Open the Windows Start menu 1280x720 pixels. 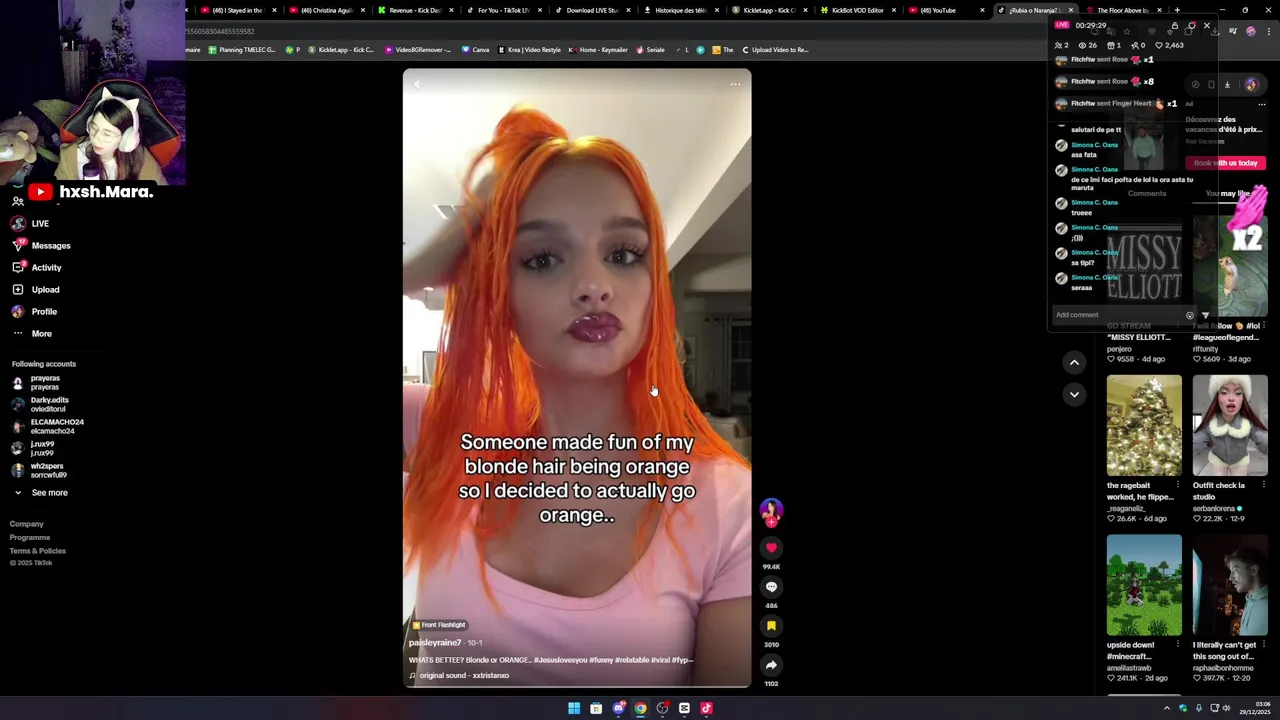[574, 708]
